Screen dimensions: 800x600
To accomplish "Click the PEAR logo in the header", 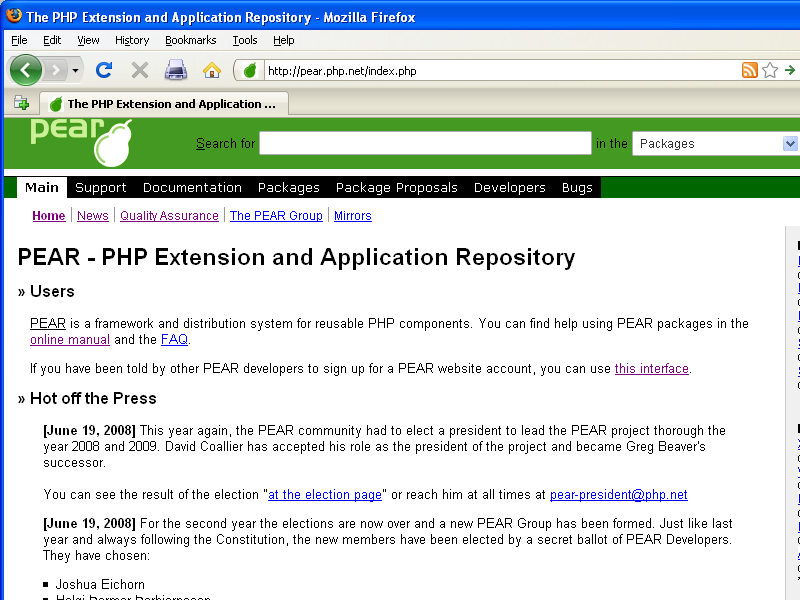I will [81, 142].
